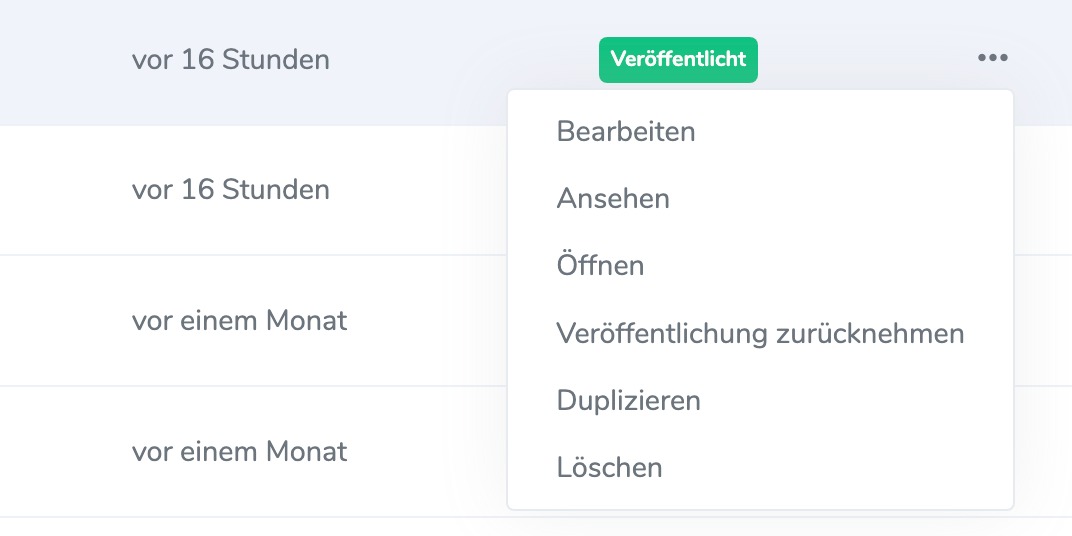Delete the entry using the bottom menu item
The image size is (1072, 536).
click(x=609, y=467)
